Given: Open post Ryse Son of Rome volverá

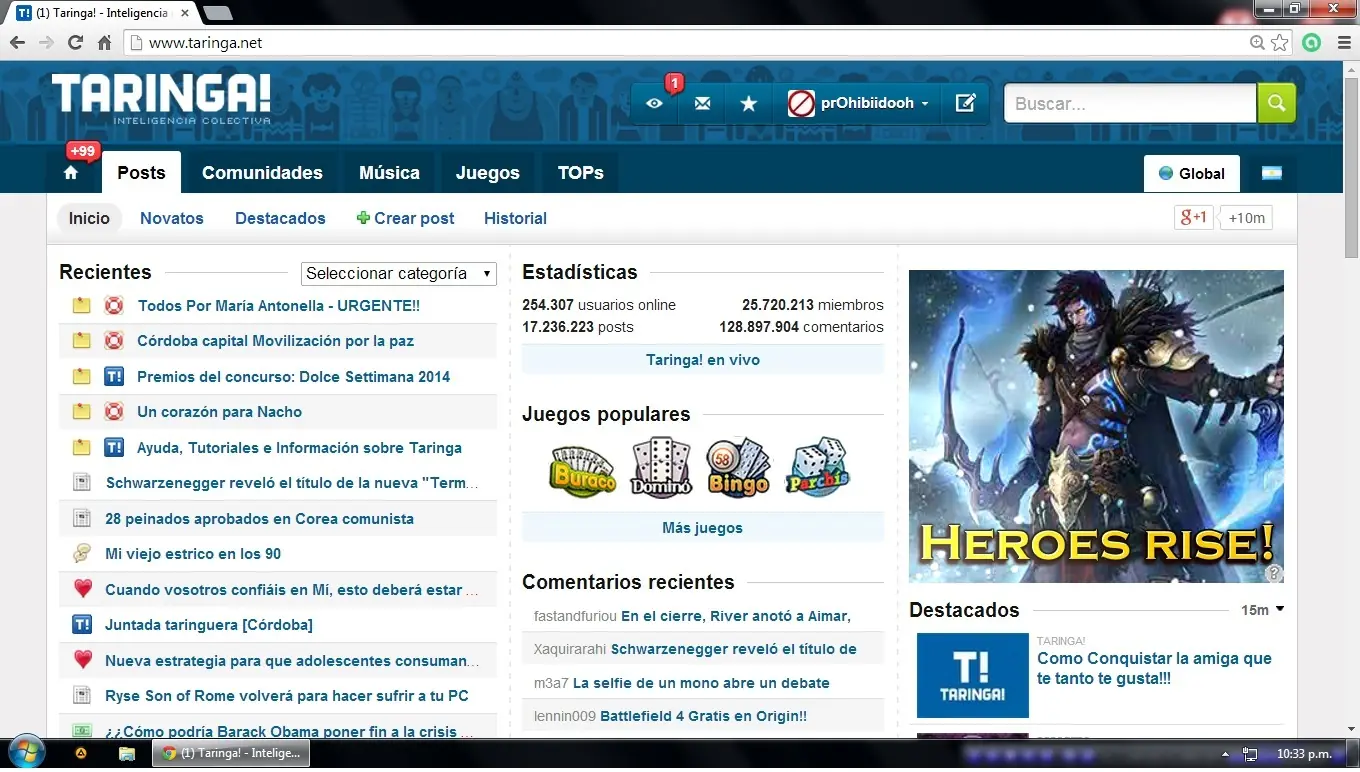Looking at the screenshot, I should [x=287, y=696].
